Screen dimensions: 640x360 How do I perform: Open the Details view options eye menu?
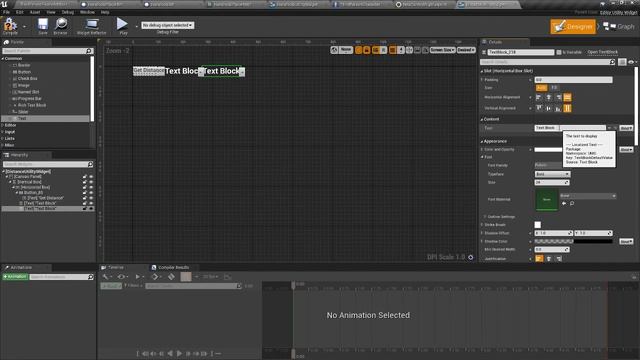click(x=632, y=62)
